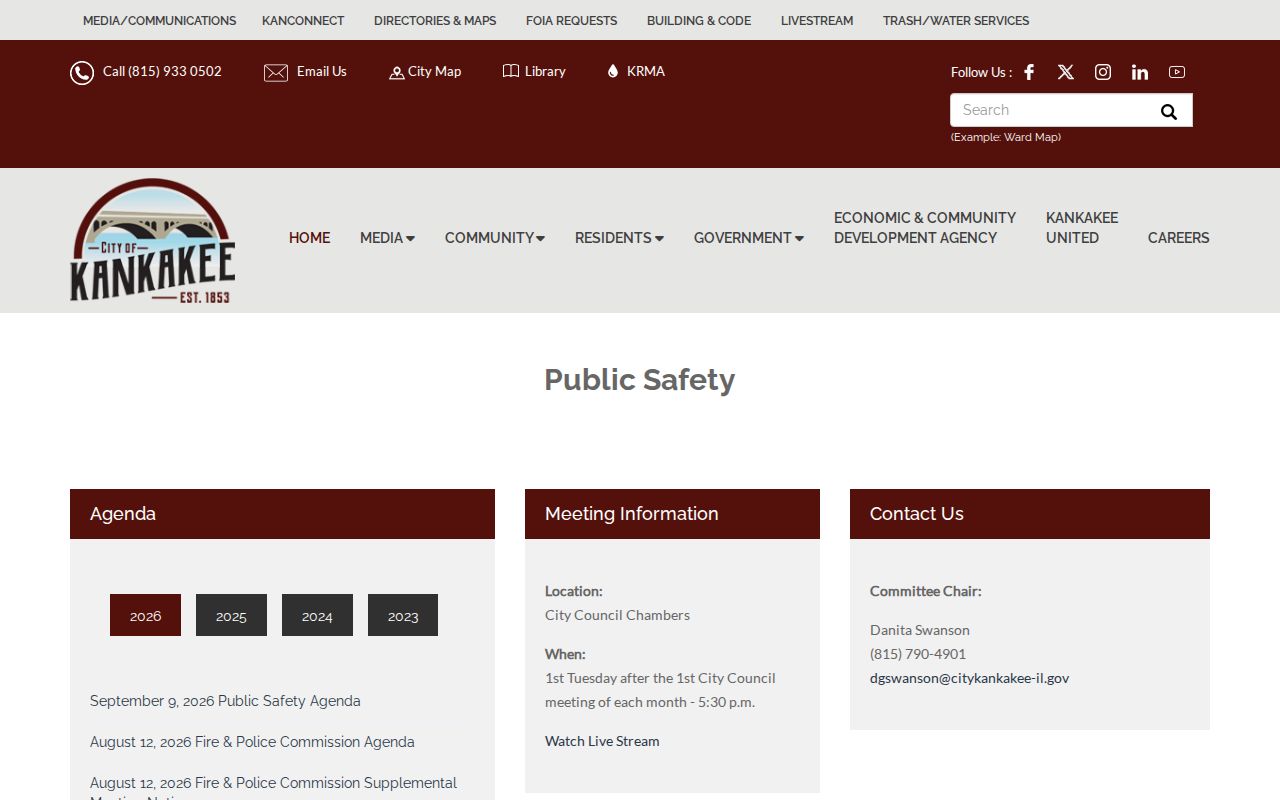
Task: Click the search magnifier icon
Action: pos(1169,111)
